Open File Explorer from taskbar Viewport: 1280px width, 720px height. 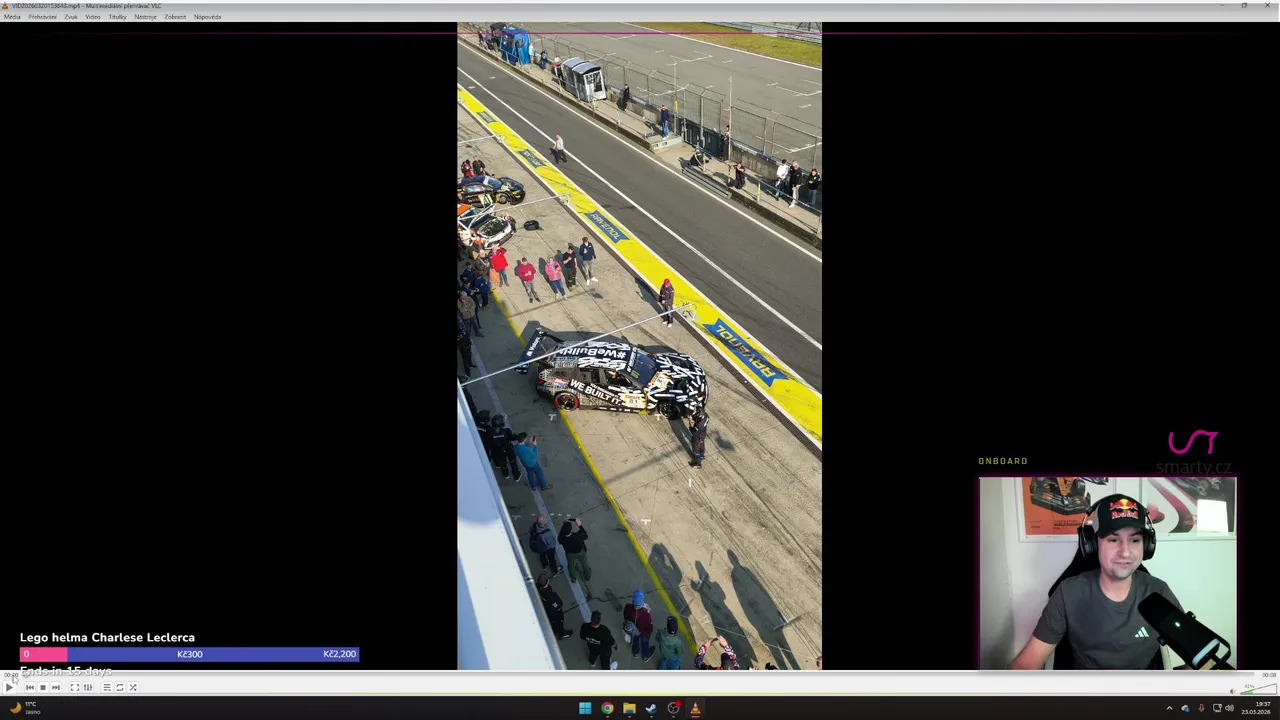[629, 708]
